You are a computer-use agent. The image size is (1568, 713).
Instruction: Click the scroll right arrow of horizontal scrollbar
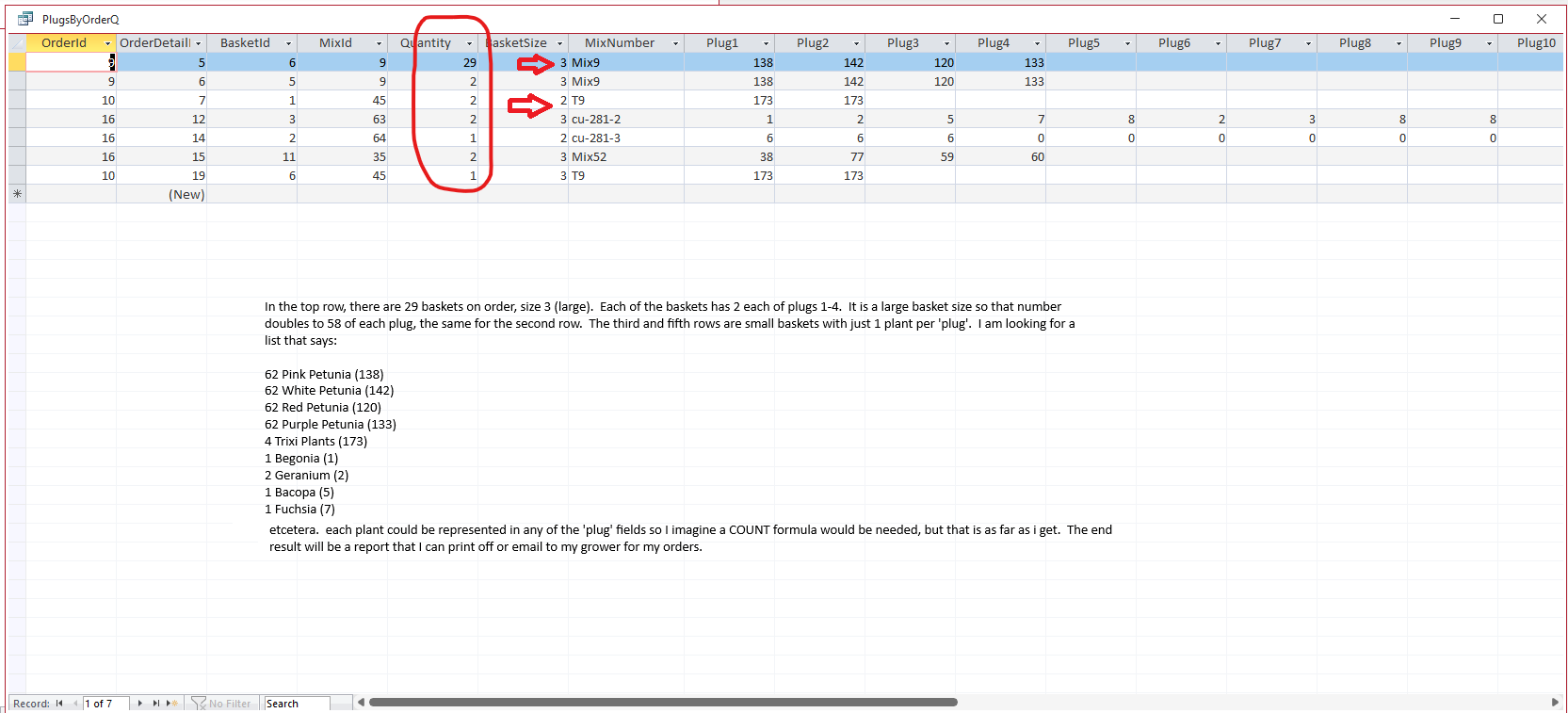[x=1555, y=703]
